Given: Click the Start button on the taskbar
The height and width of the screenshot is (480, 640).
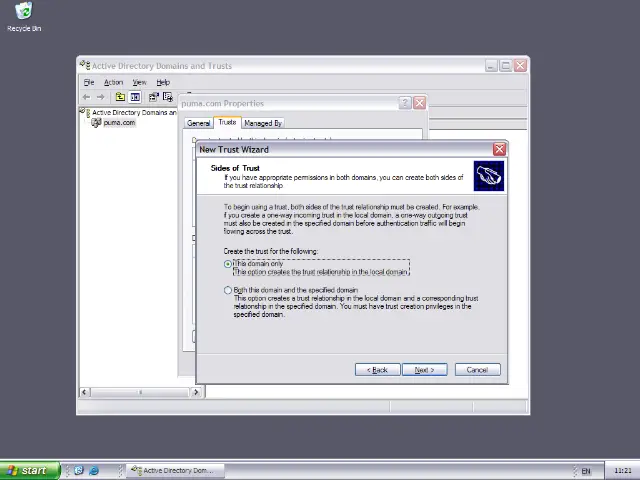Looking at the screenshot, I should (x=27, y=470).
